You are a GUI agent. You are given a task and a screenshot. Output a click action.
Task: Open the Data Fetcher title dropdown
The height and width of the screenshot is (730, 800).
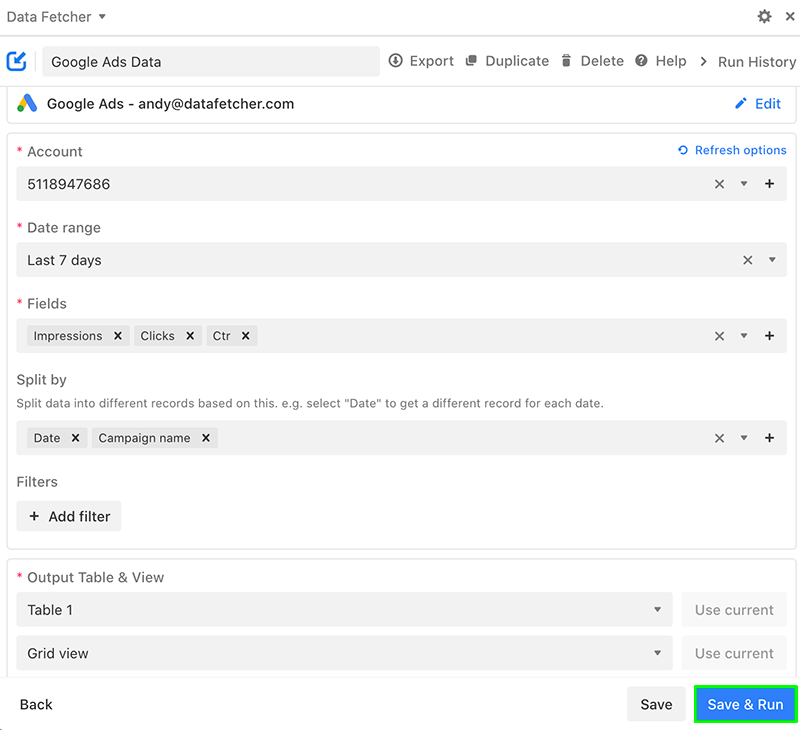pos(102,16)
